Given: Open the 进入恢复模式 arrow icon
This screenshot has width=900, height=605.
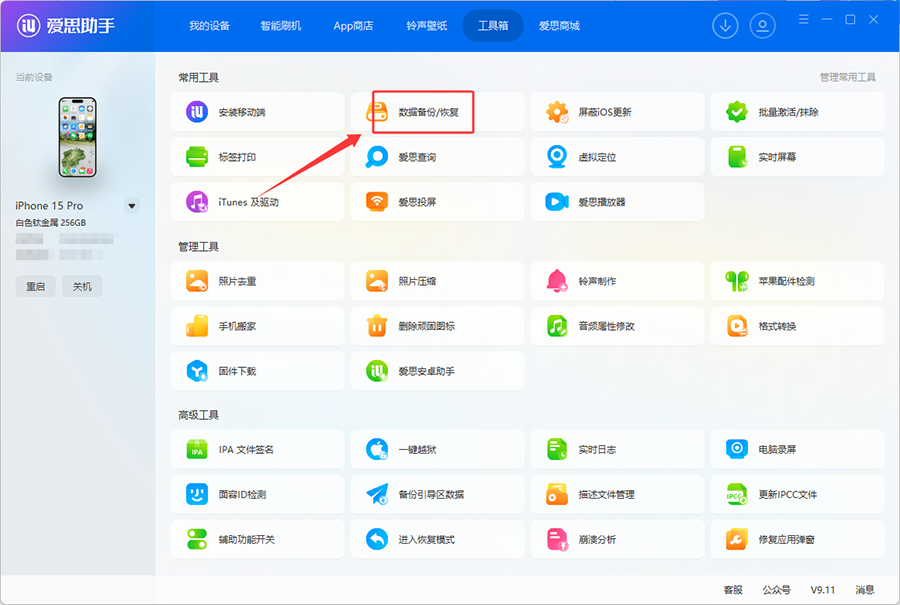Looking at the screenshot, I should tap(377, 539).
